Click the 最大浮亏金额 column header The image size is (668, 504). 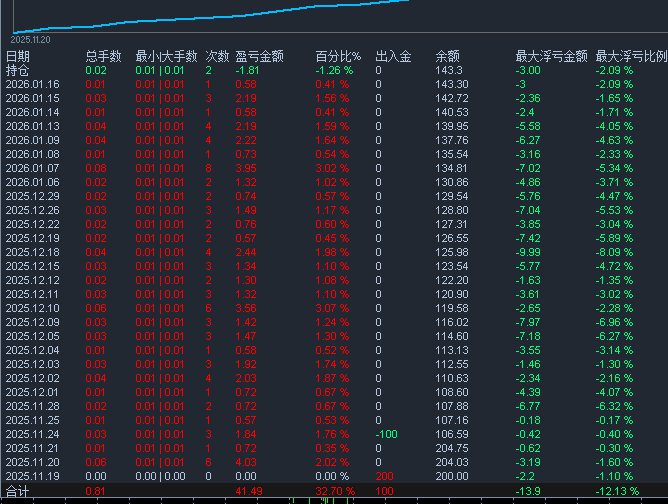[549, 57]
